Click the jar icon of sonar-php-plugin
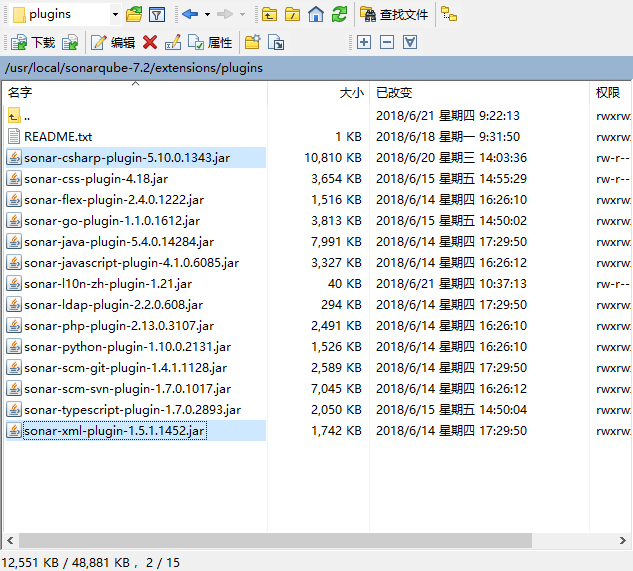Screen dimensions: 633x571 [x=14, y=326]
